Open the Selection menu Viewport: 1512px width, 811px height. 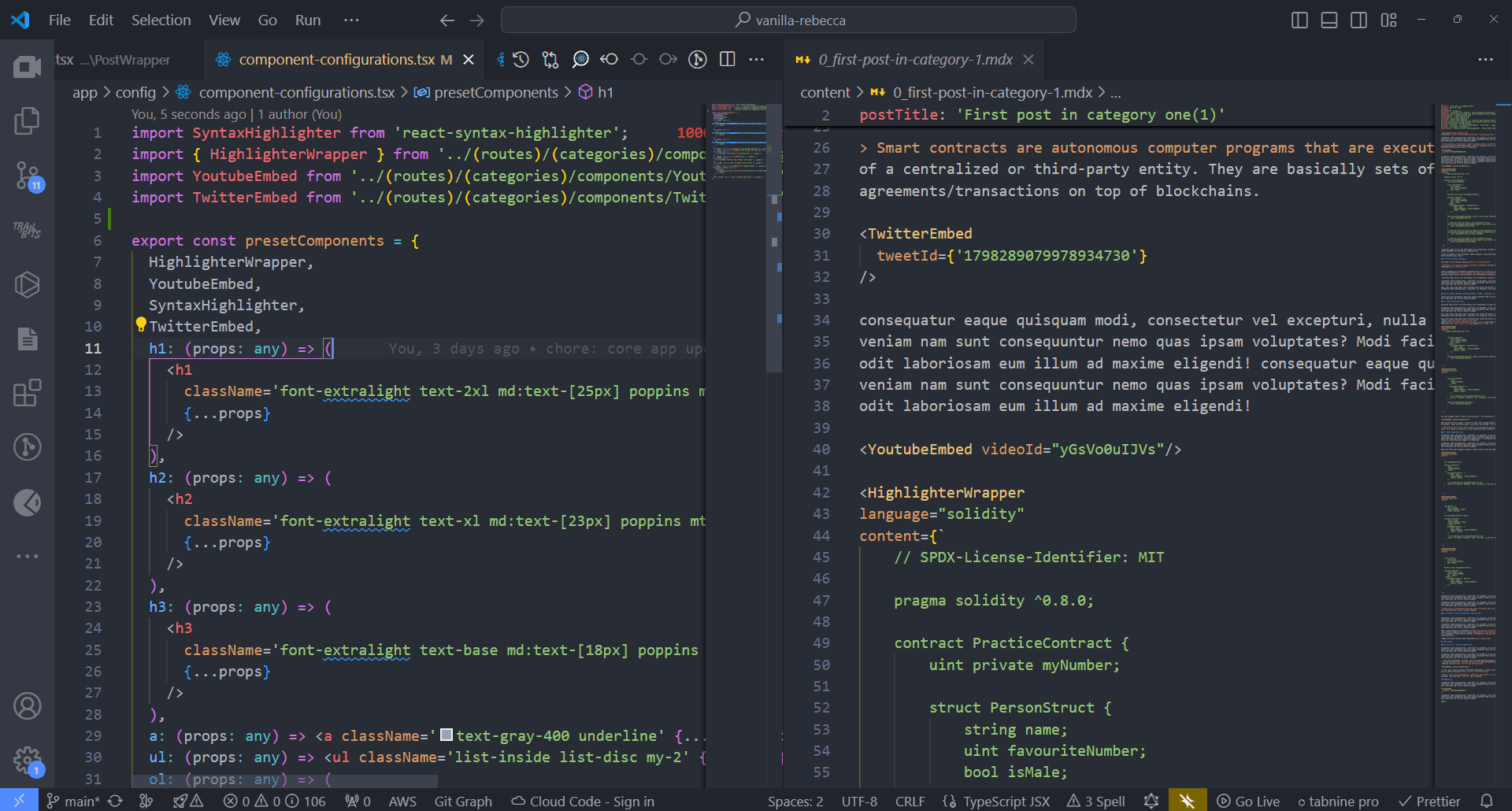pyautogui.click(x=161, y=20)
